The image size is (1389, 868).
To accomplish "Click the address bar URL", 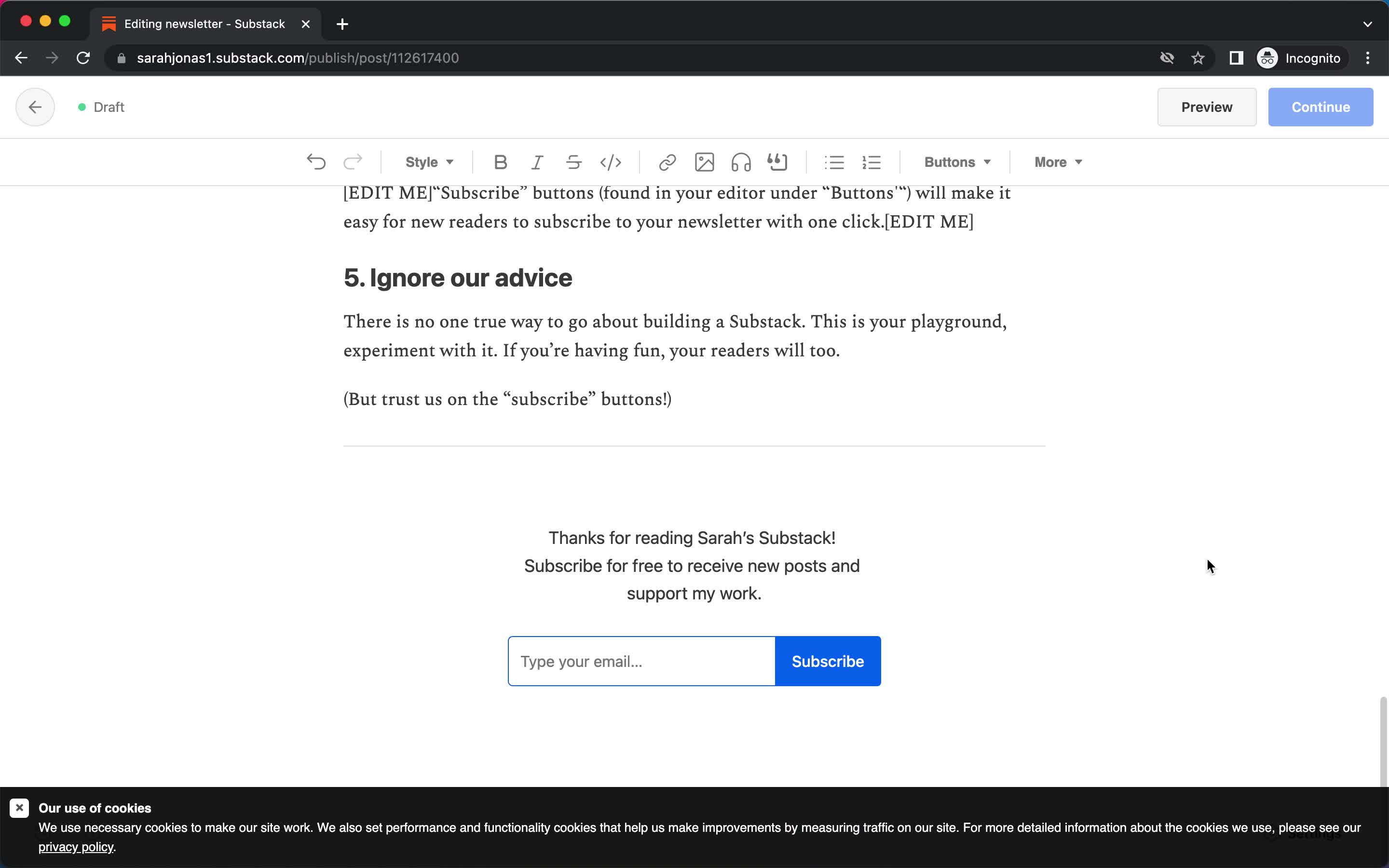I will pos(297,58).
